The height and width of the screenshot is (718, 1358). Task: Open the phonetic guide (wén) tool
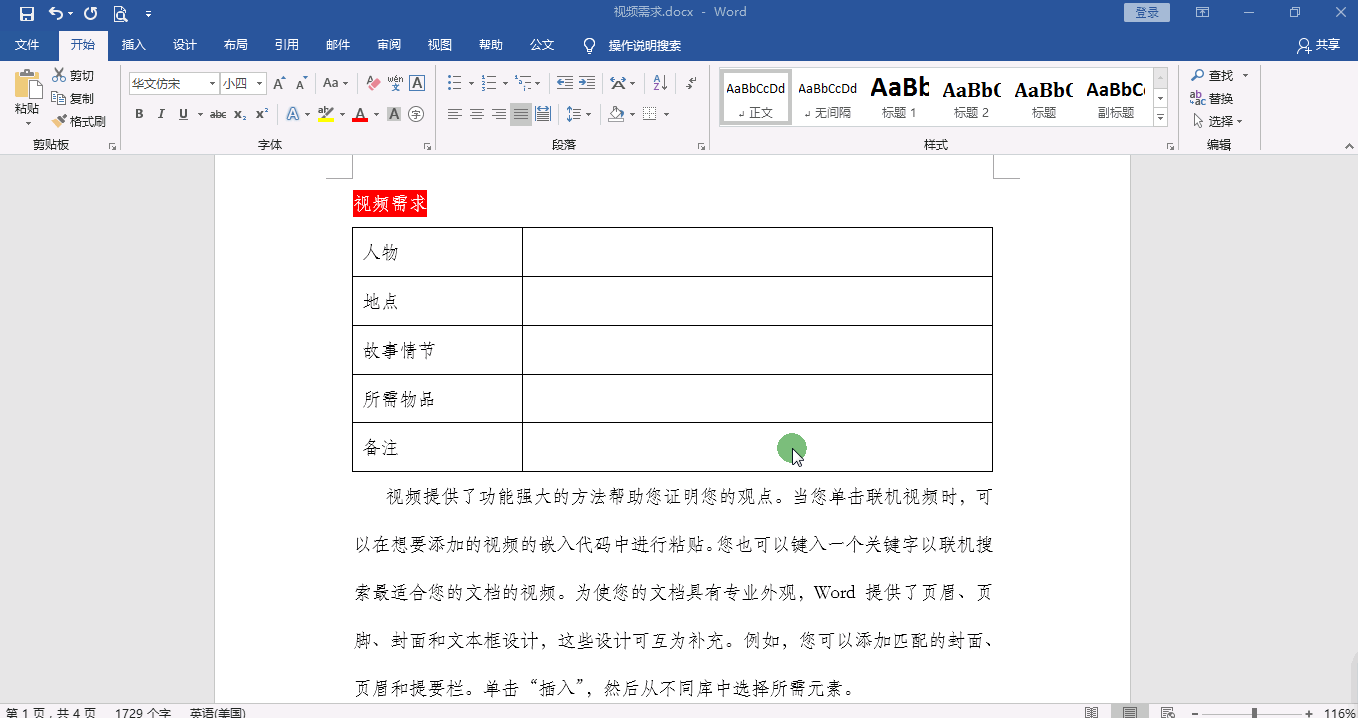click(395, 84)
